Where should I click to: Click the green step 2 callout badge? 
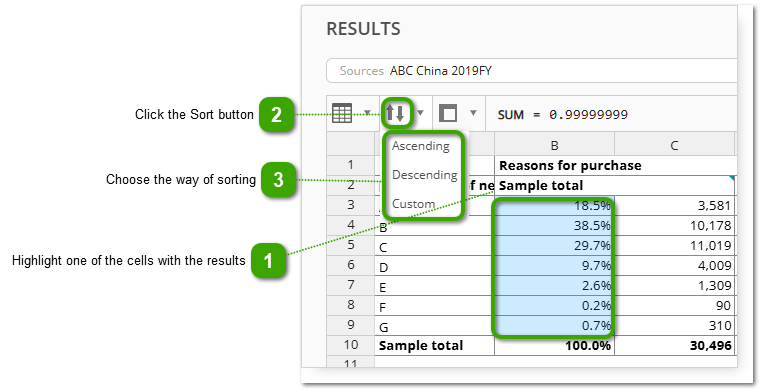coord(276,115)
